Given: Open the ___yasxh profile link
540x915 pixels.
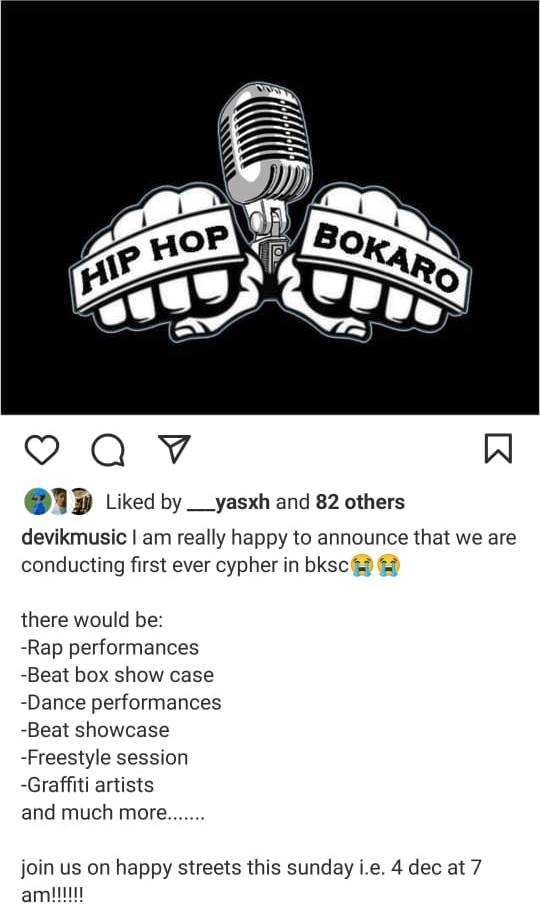Looking at the screenshot, I should click(228, 502).
